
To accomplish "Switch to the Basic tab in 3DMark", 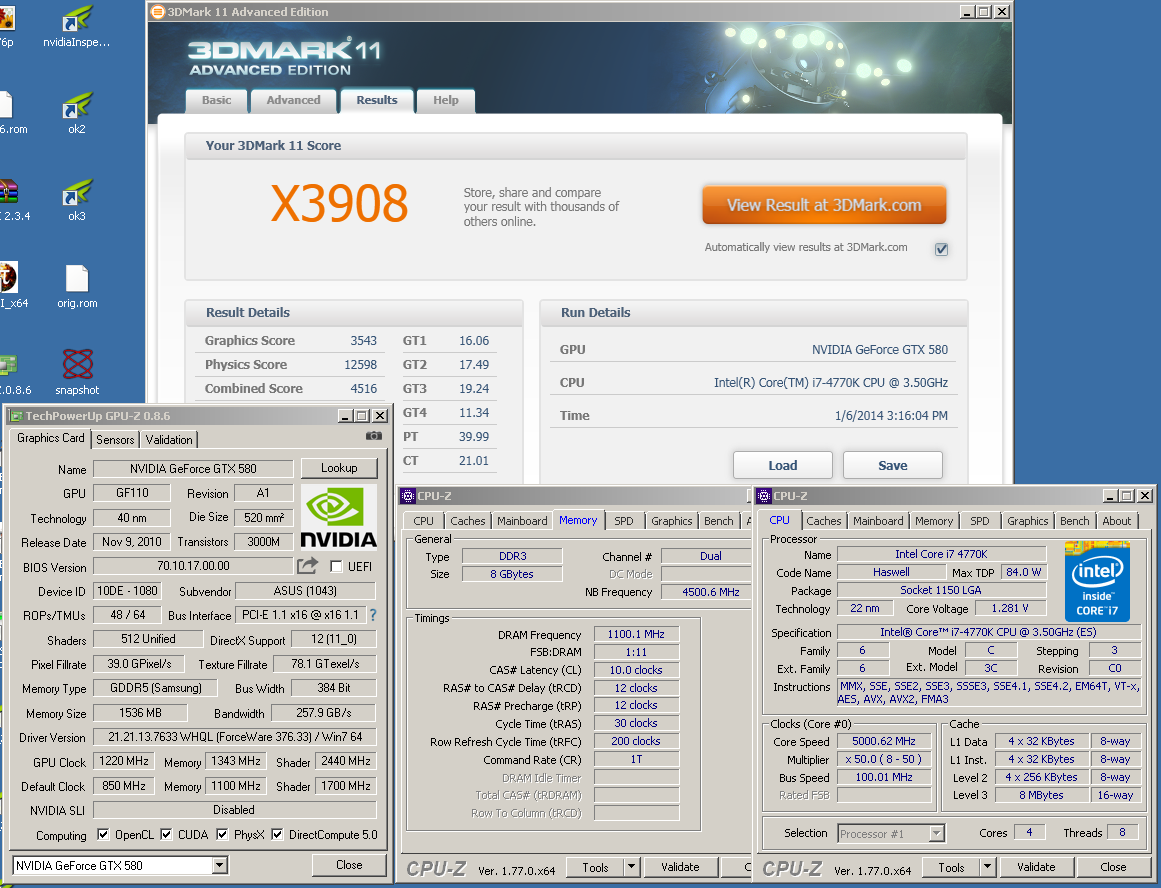I will 216,100.
